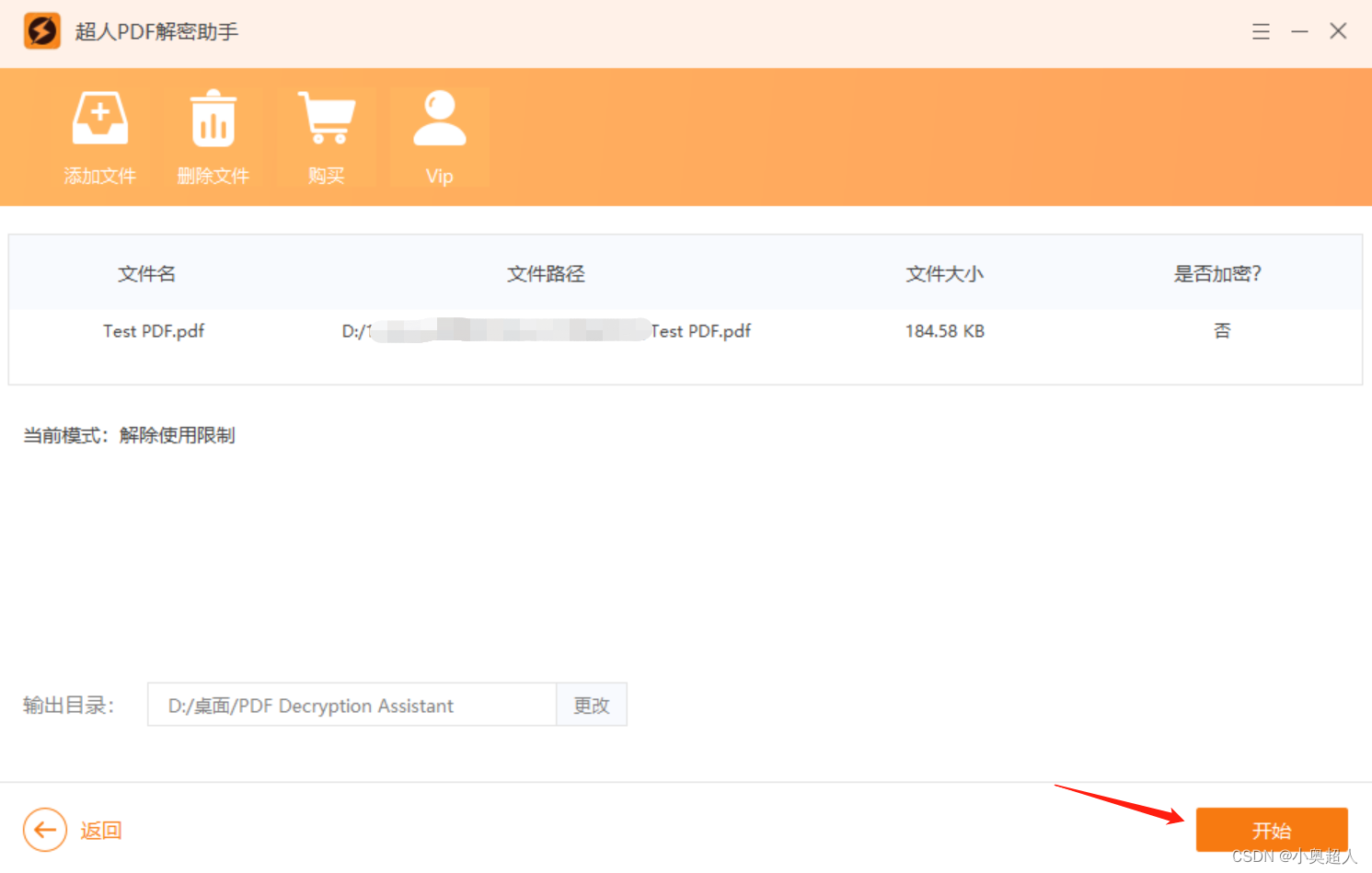Viewport: 1372px width, 873px height.
Task: Click the 更改 change directory button
Action: (x=591, y=705)
